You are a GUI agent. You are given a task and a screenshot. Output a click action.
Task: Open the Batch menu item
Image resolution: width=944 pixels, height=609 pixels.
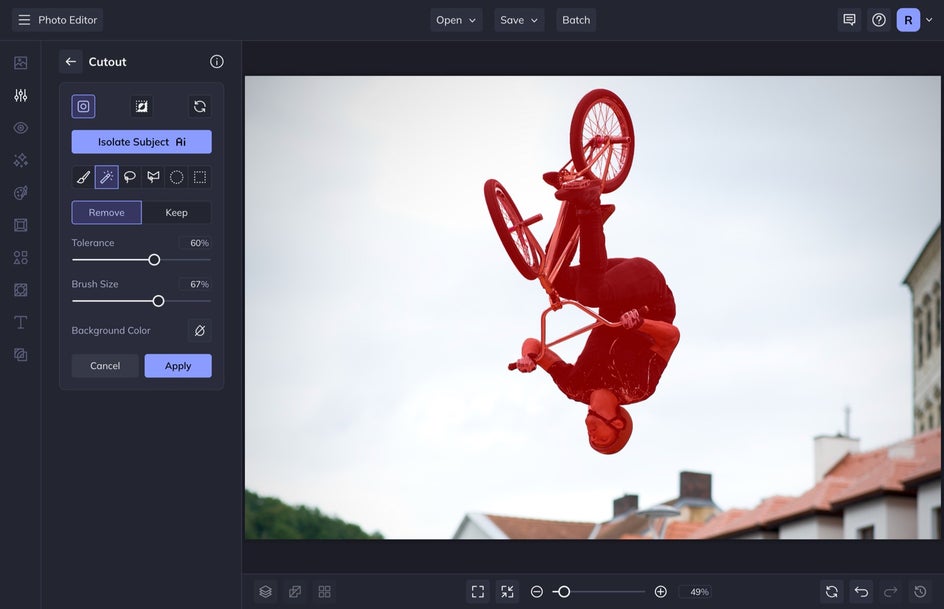[576, 20]
